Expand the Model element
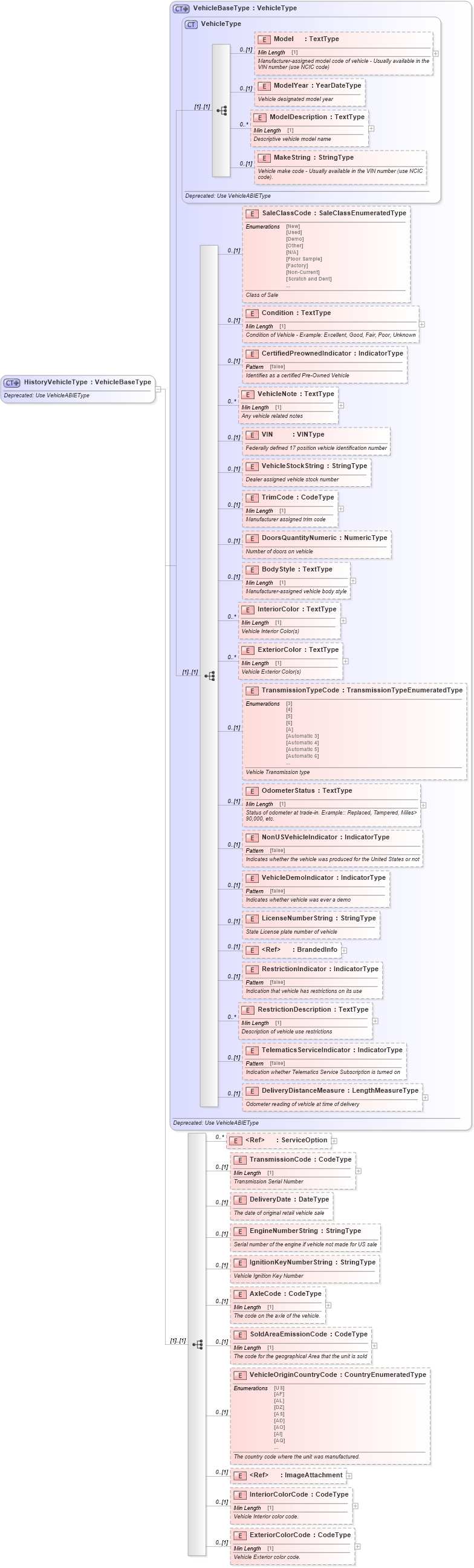Screen dimensions: 474x1568 pyautogui.click(x=436, y=54)
